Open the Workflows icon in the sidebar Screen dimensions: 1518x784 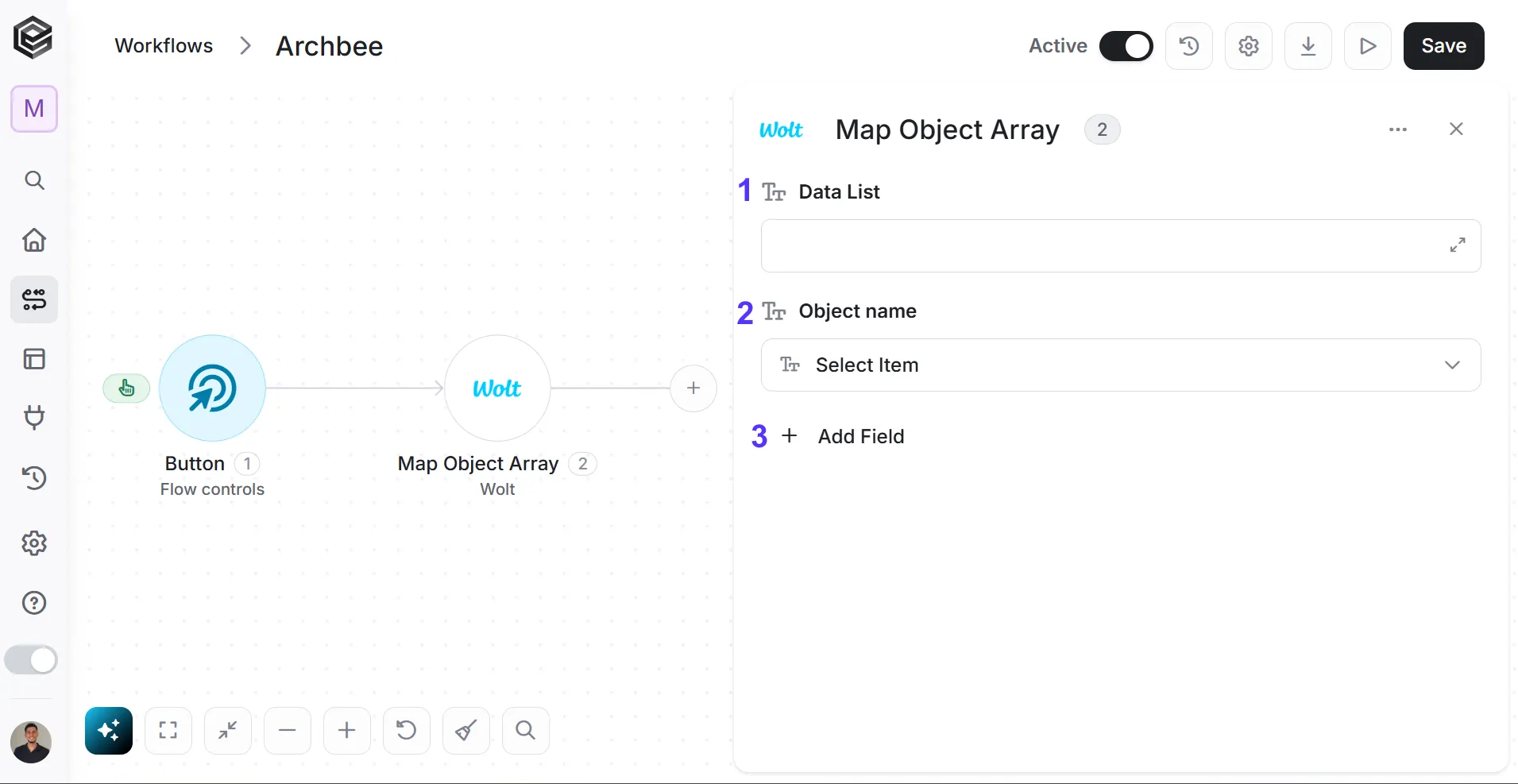tap(34, 299)
